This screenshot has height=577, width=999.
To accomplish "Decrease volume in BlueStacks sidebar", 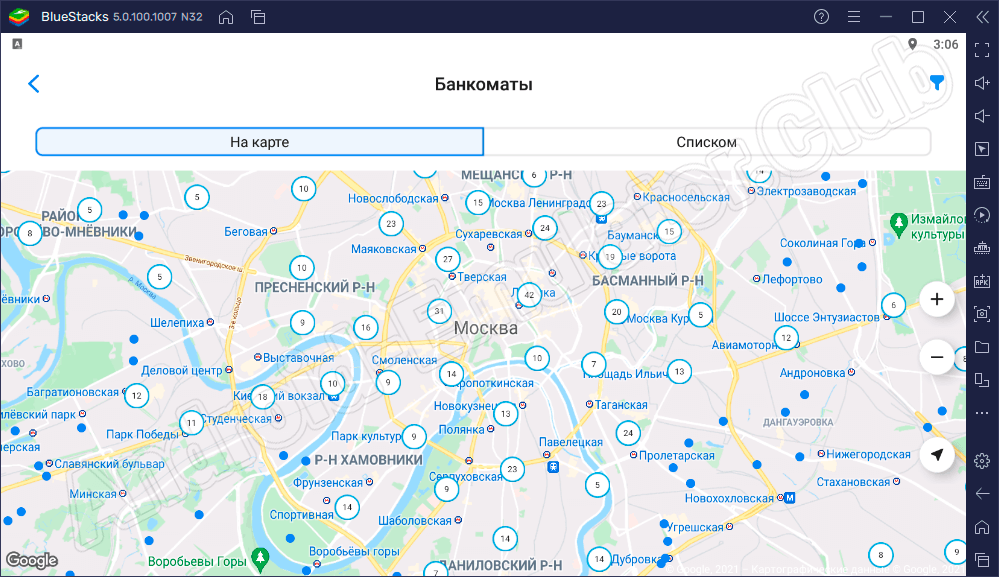I will pyautogui.click(x=982, y=116).
